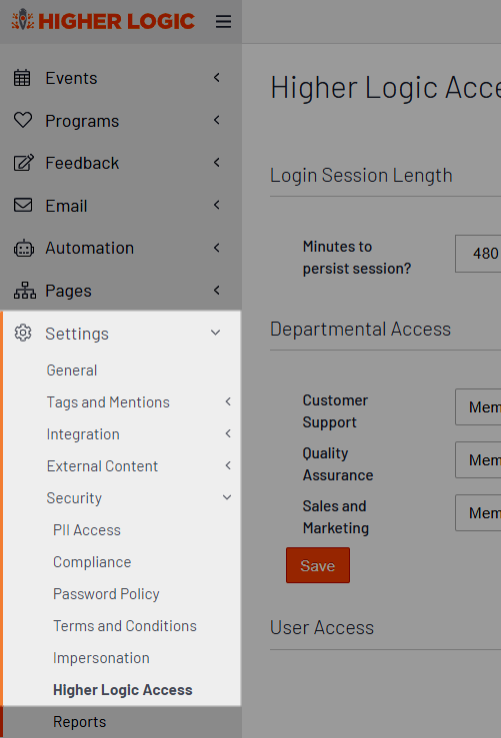
Task: Click the Save button
Action: (318, 565)
